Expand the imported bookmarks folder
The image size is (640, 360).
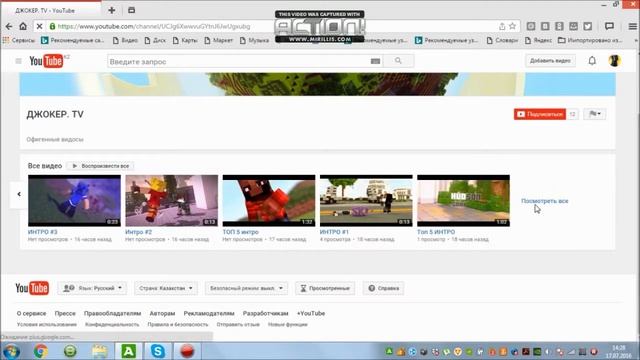(590, 40)
